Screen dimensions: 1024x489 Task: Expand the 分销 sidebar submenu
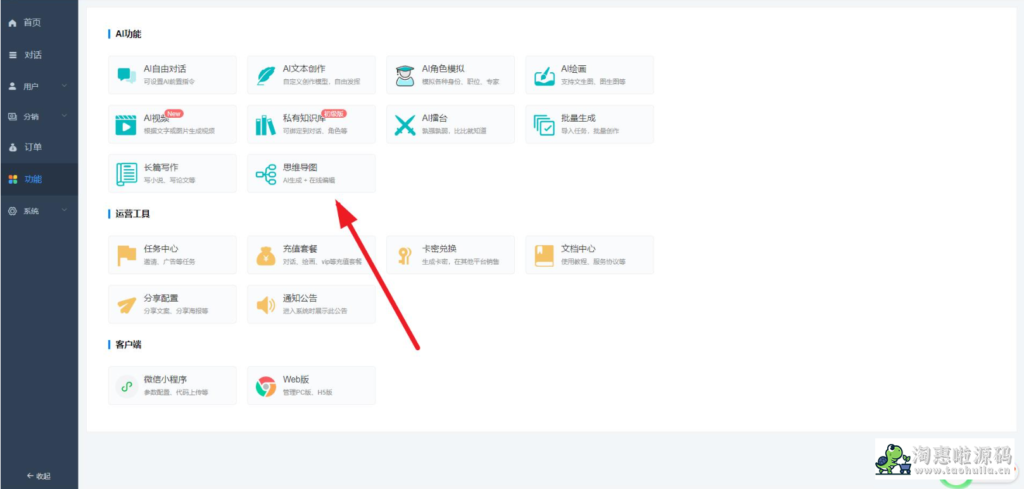pos(38,117)
